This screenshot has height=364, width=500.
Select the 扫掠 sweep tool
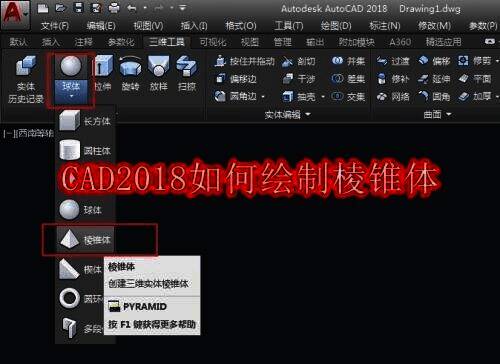click(186, 73)
